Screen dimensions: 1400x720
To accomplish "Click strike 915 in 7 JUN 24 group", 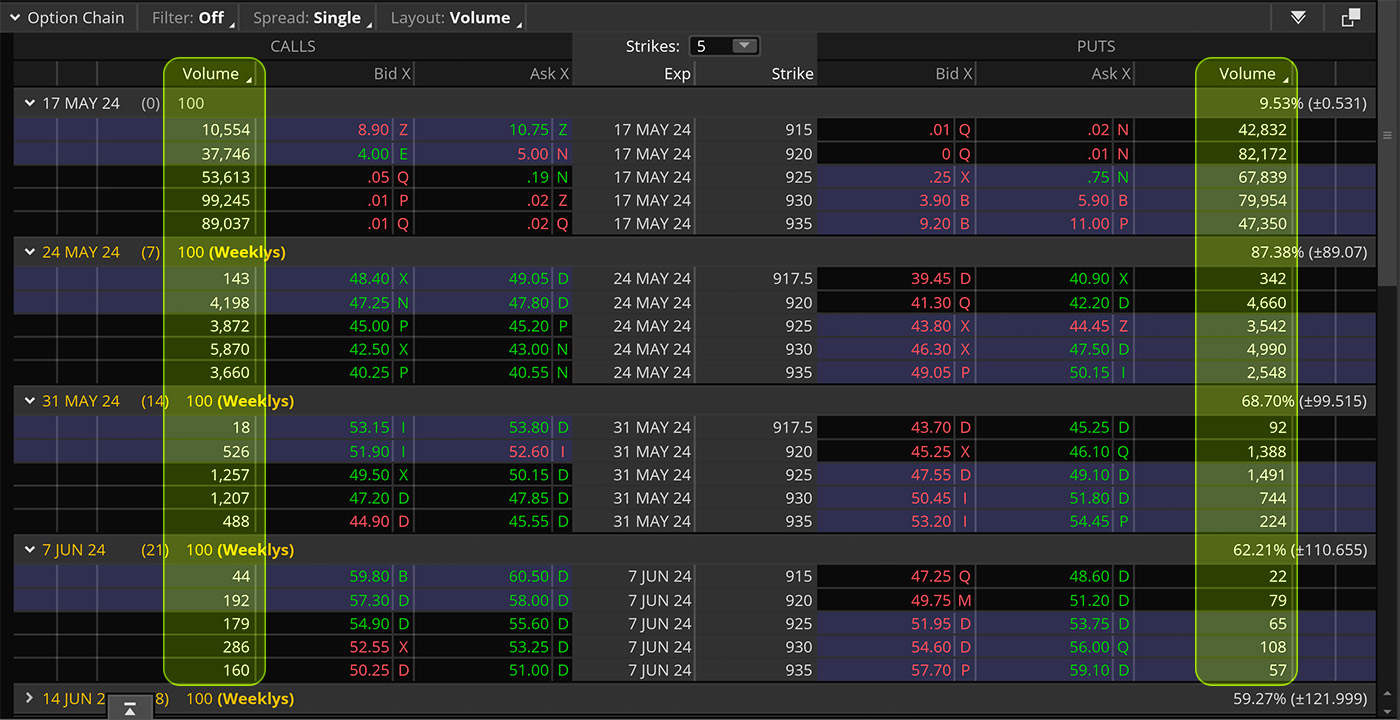I will (x=799, y=577).
